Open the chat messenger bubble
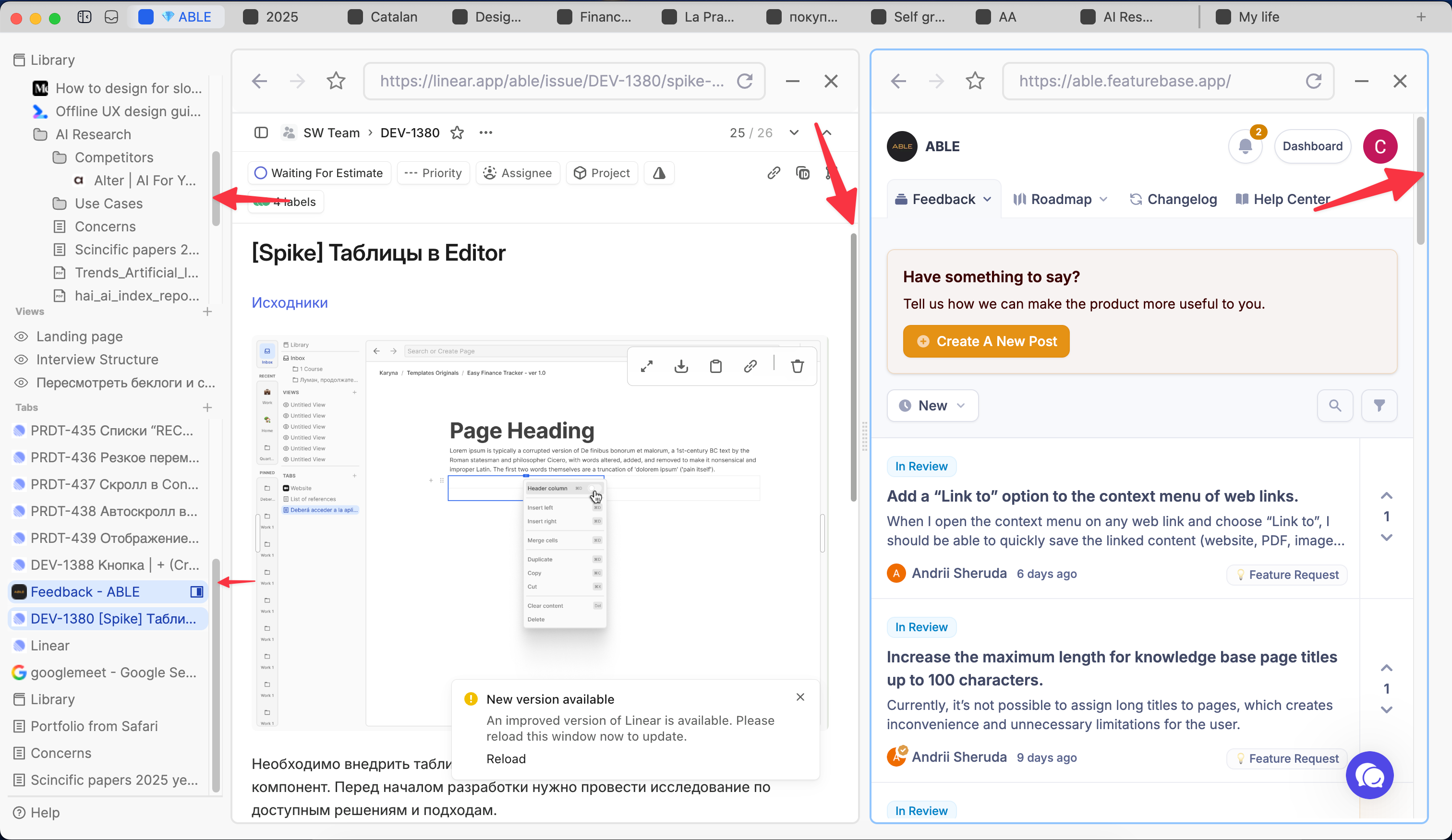The height and width of the screenshot is (840, 1452). click(1369, 776)
